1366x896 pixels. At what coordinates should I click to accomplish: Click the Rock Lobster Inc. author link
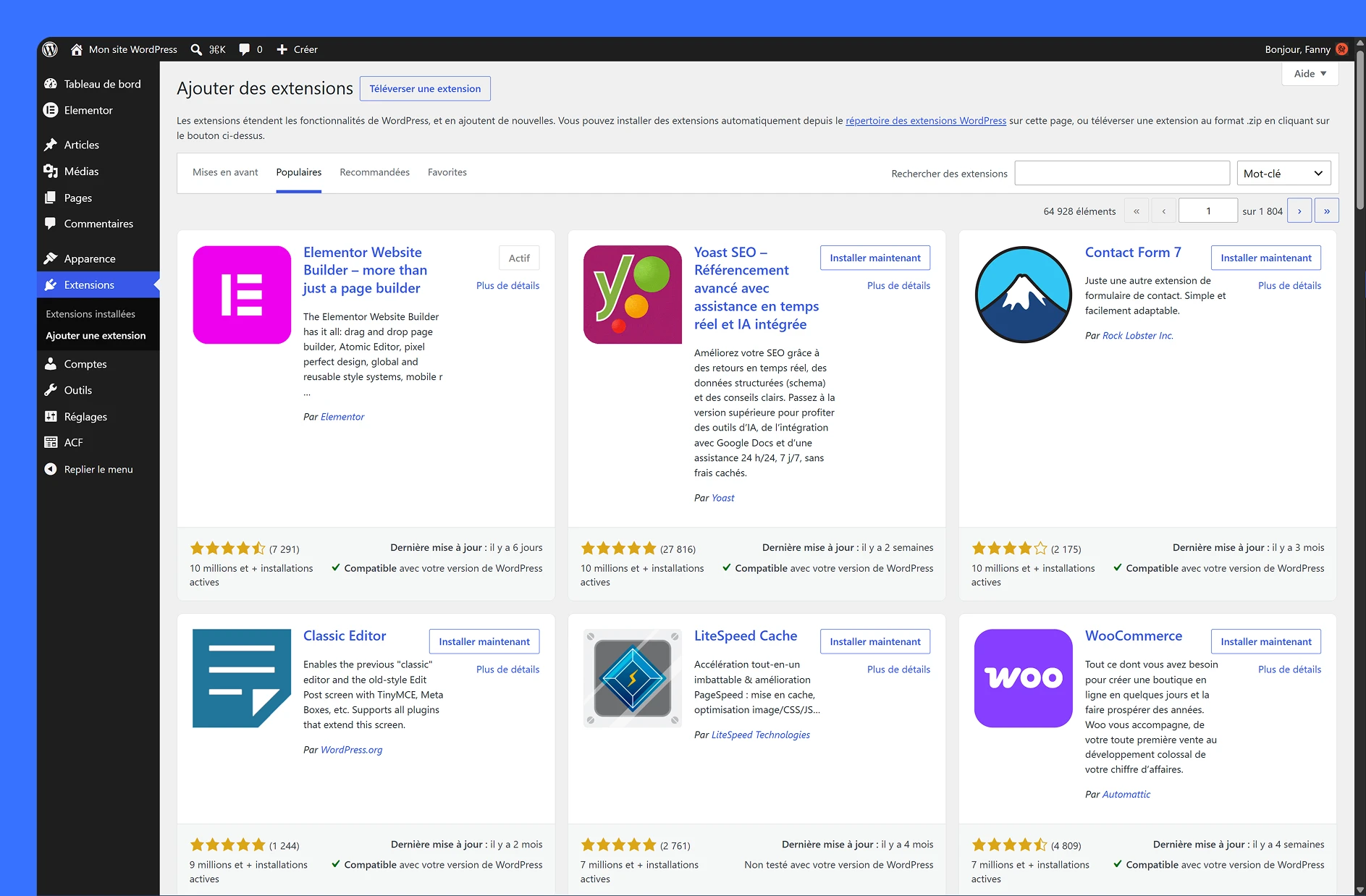coord(1138,336)
